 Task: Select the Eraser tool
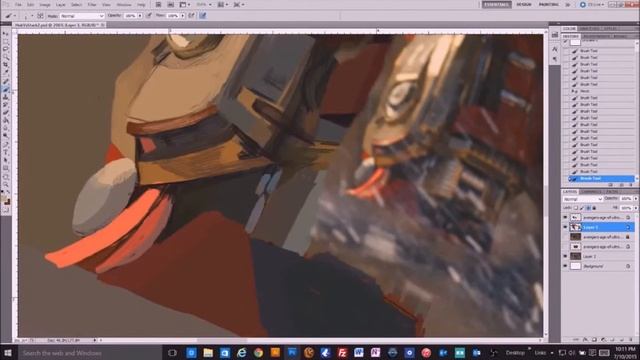pyautogui.click(x=6, y=113)
